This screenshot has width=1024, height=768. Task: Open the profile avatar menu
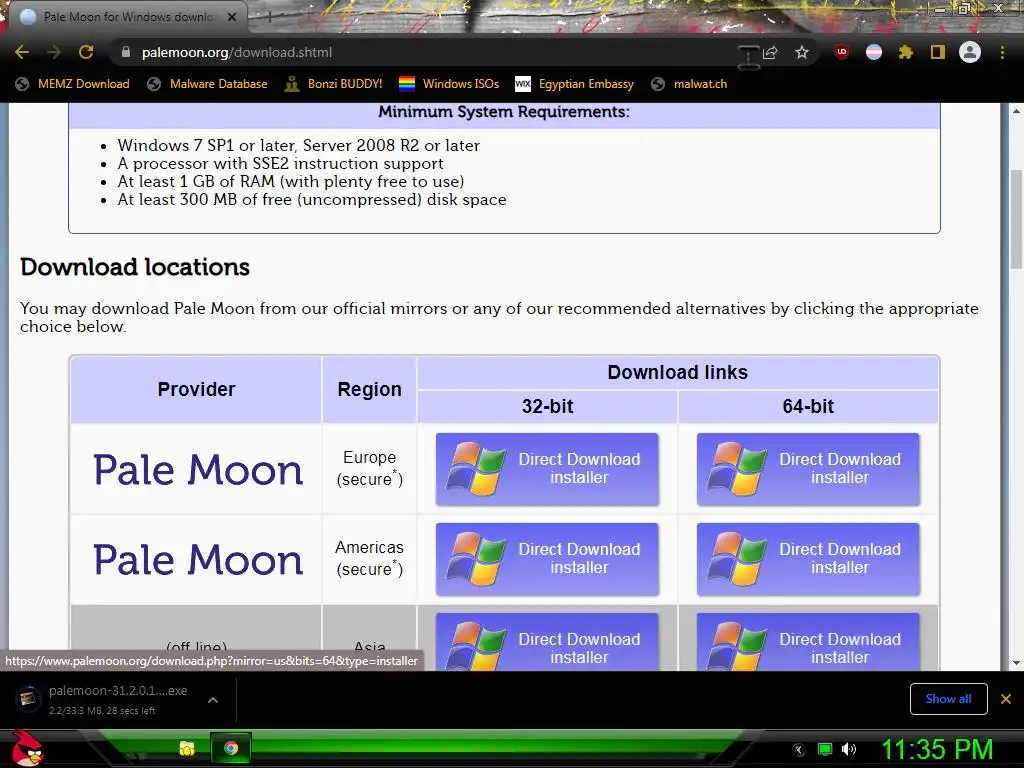tap(970, 52)
